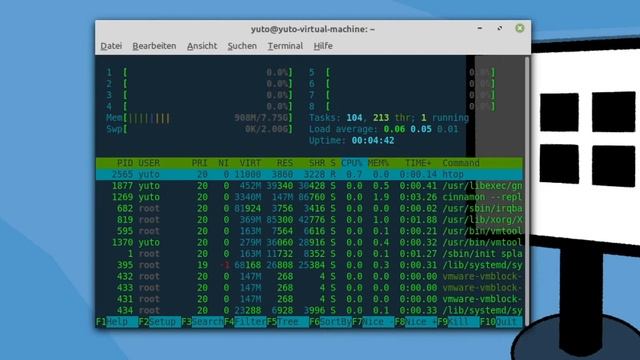Sort by the PID column header

(x=124, y=163)
